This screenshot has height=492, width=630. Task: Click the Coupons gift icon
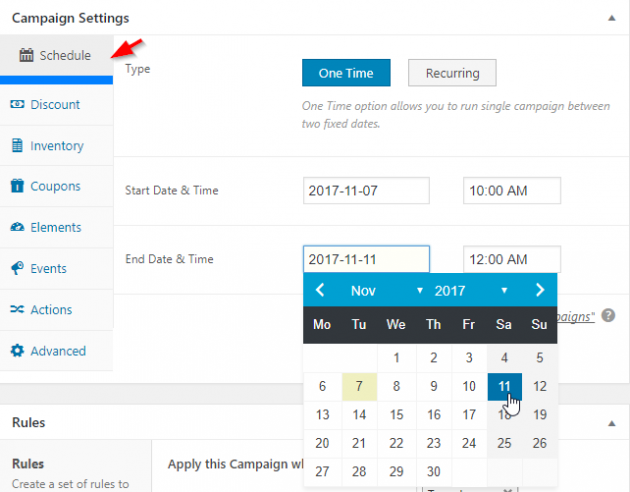pyautogui.click(x=17, y=186)
